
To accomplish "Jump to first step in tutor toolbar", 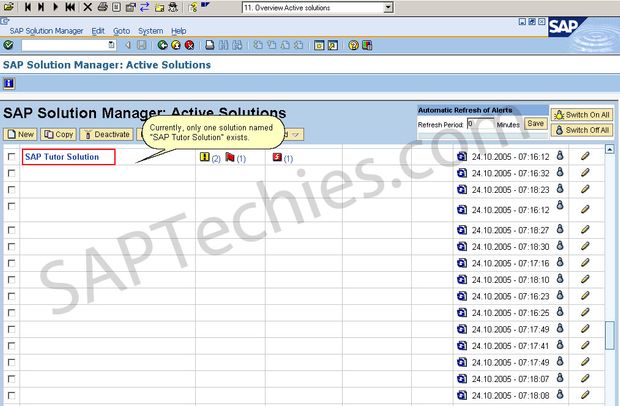I will (70, 7).
